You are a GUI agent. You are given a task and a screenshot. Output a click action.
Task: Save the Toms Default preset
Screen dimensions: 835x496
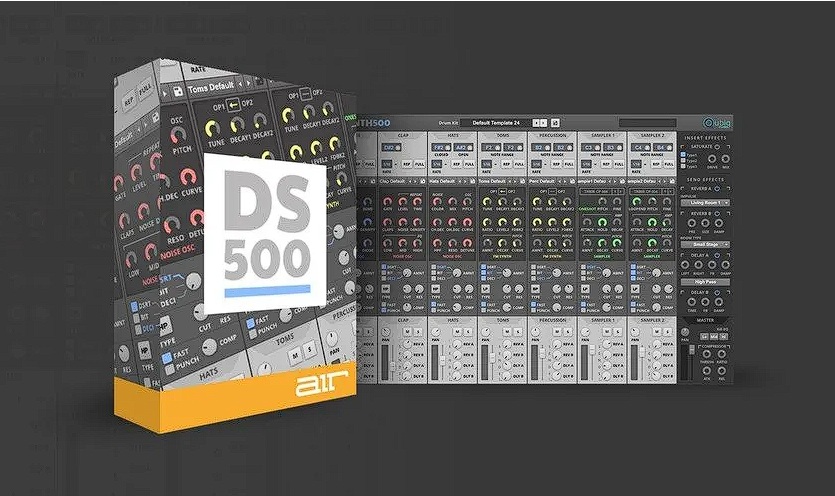(x=522, y=181)
